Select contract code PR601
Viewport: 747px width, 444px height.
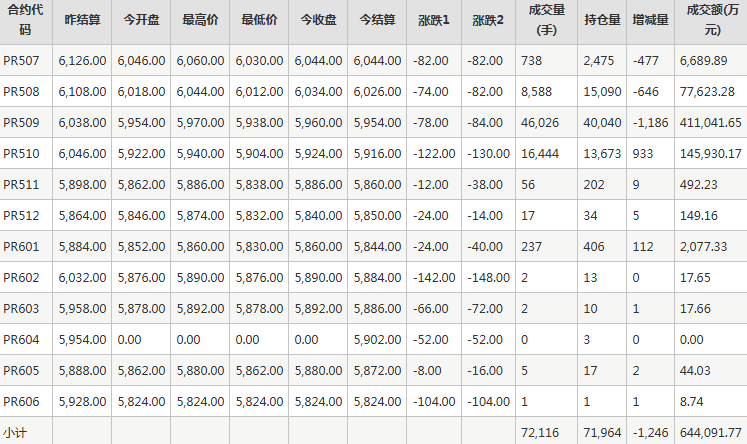pos(21,247)
